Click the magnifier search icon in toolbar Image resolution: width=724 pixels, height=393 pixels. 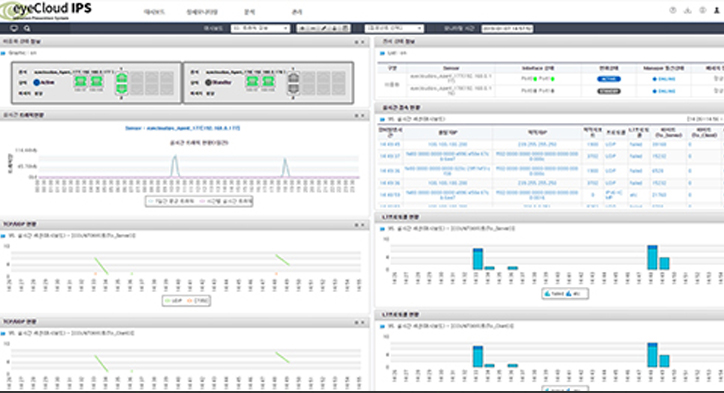[x=27, y=28]
